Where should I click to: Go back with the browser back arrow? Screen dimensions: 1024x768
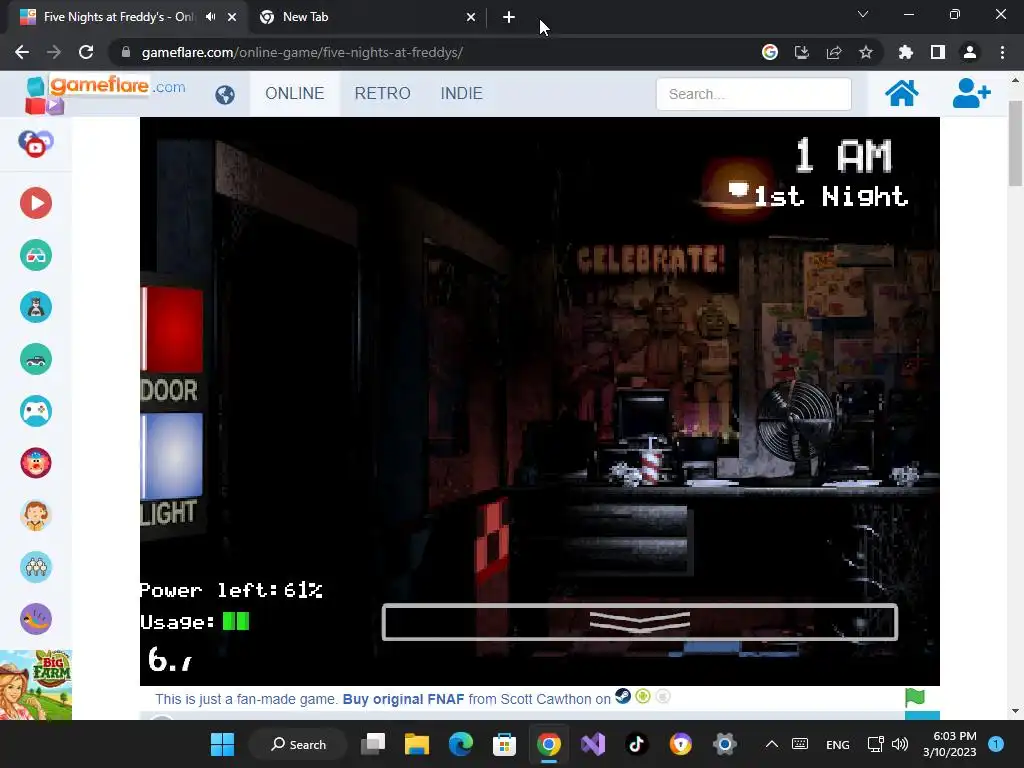pyautogui.click(x=22, y=52)
